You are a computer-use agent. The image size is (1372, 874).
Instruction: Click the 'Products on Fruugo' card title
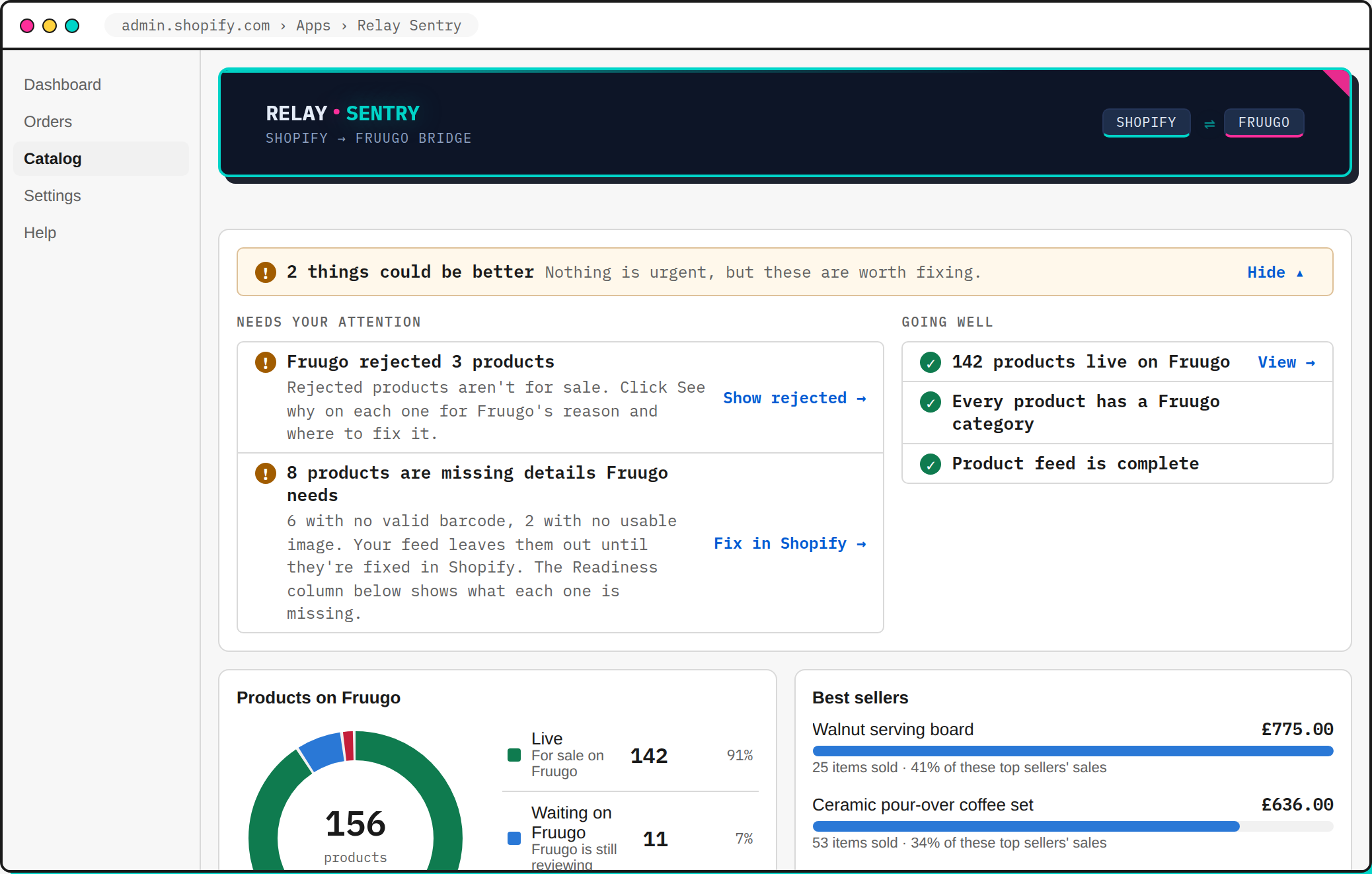[x=319, y=697]
